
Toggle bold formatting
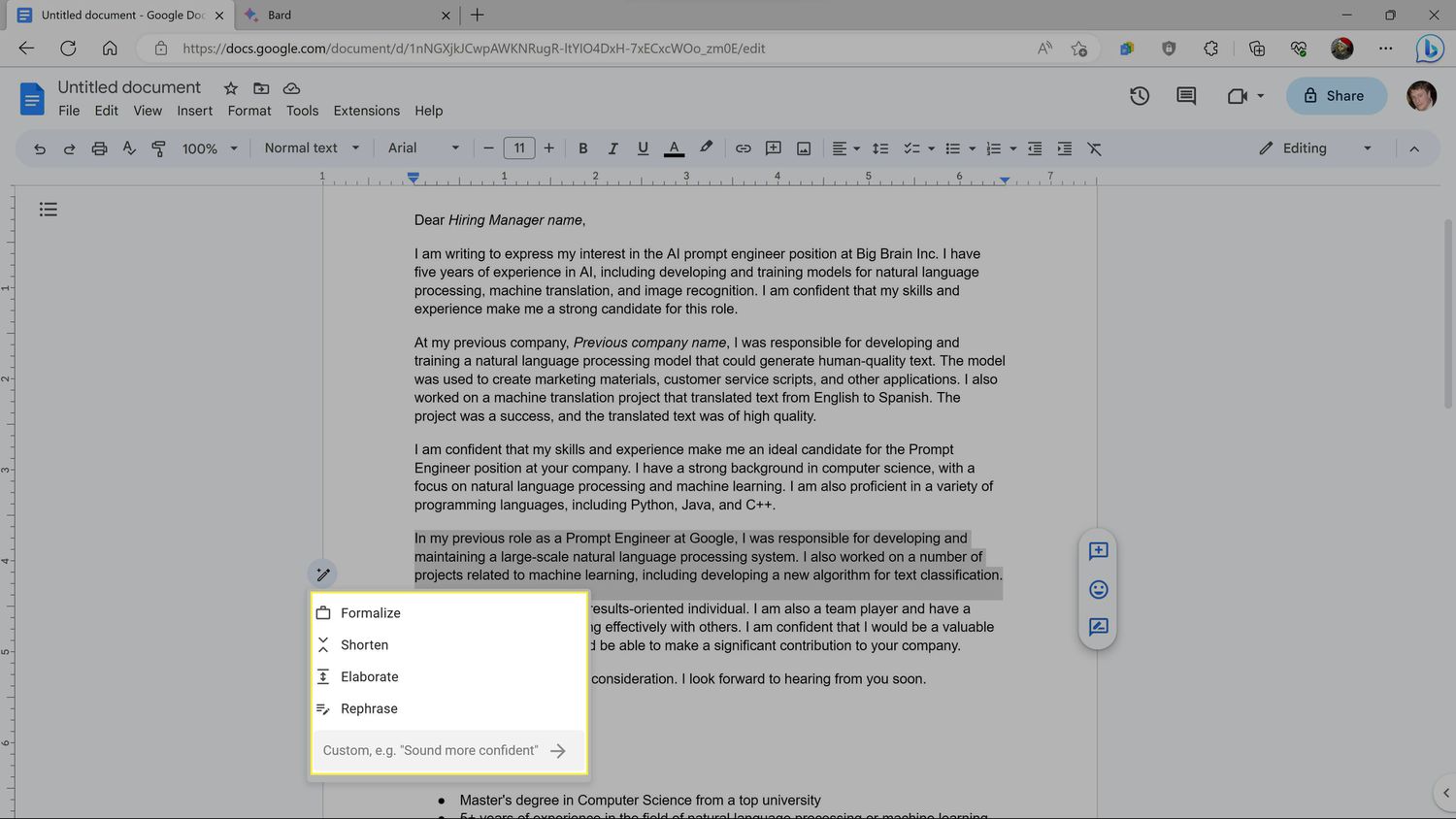coord(582,148)
